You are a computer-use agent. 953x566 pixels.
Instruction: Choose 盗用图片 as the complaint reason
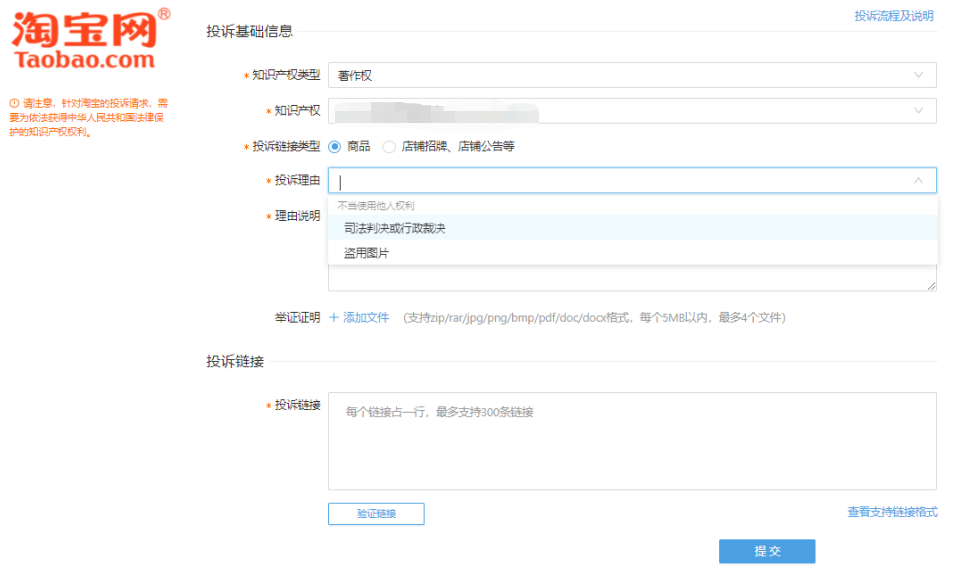tap(366, 253)
